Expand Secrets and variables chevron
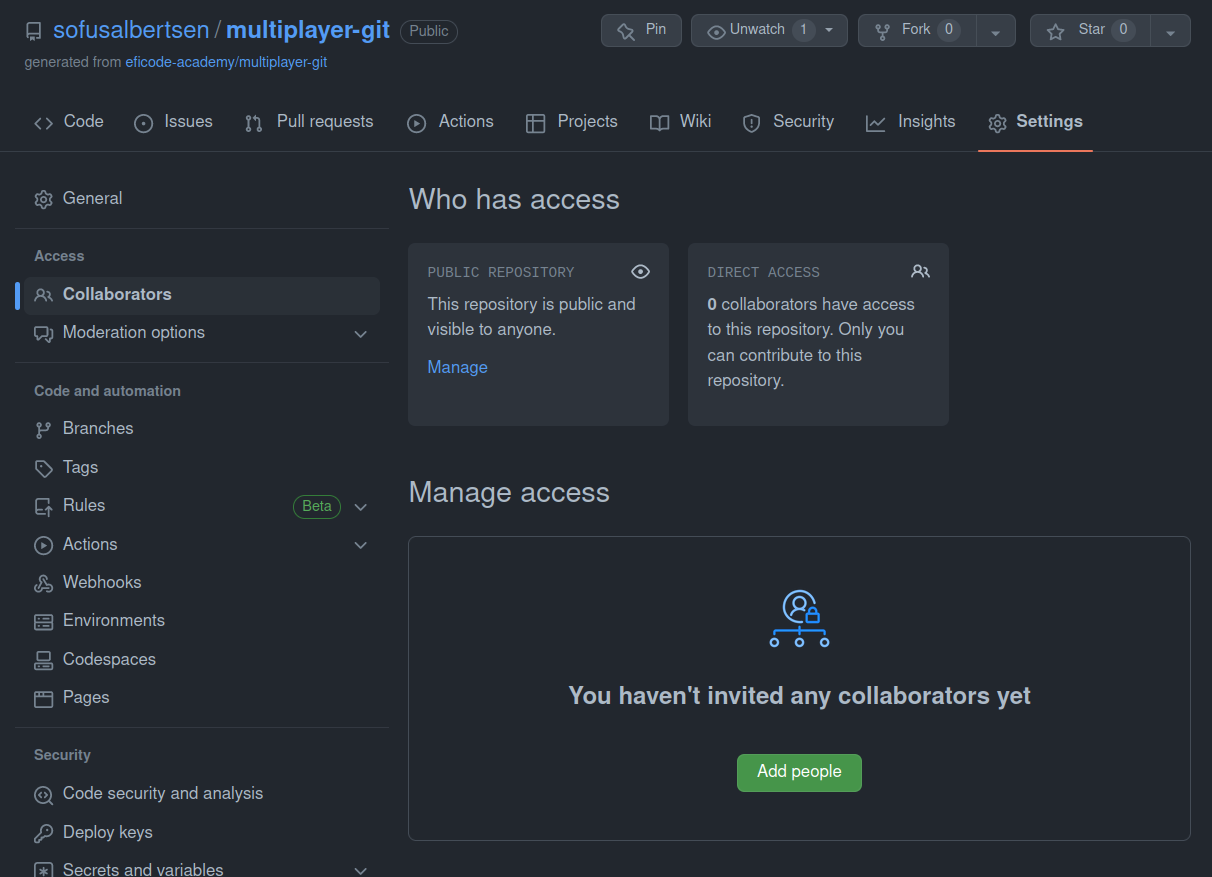 [x=361, y=870]
